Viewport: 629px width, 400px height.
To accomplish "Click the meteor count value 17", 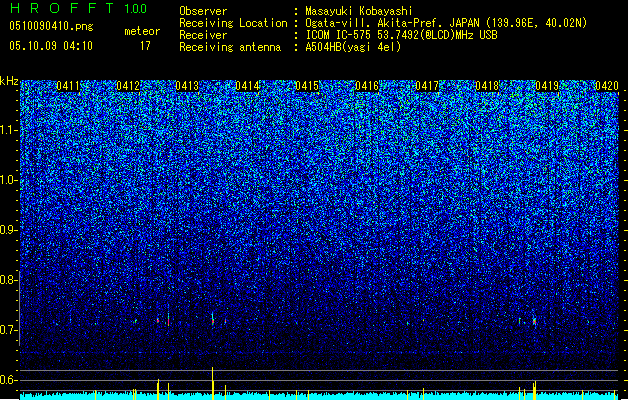I will tap(145, 46).
